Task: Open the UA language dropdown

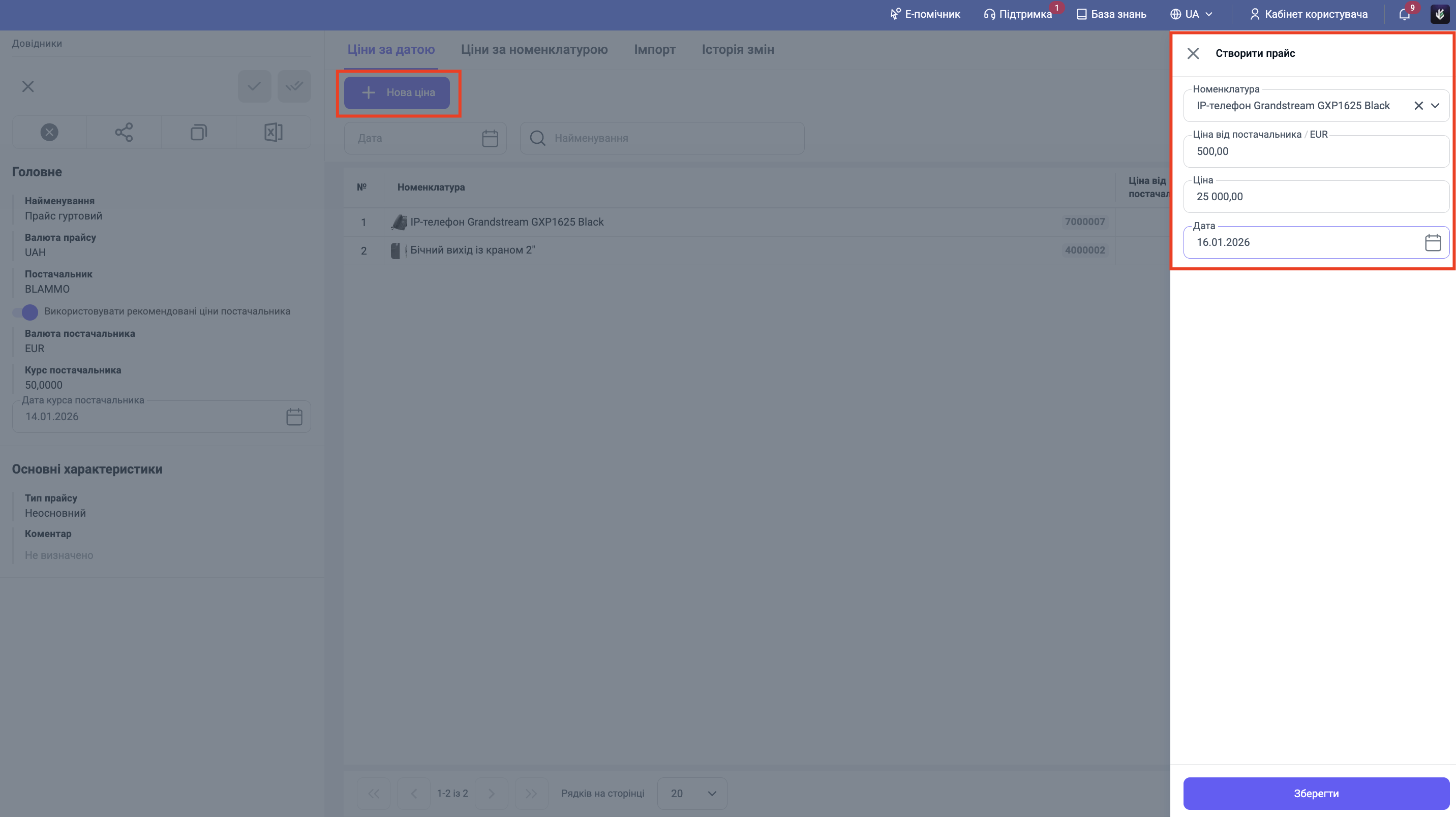Action: tap(1192, 14)
